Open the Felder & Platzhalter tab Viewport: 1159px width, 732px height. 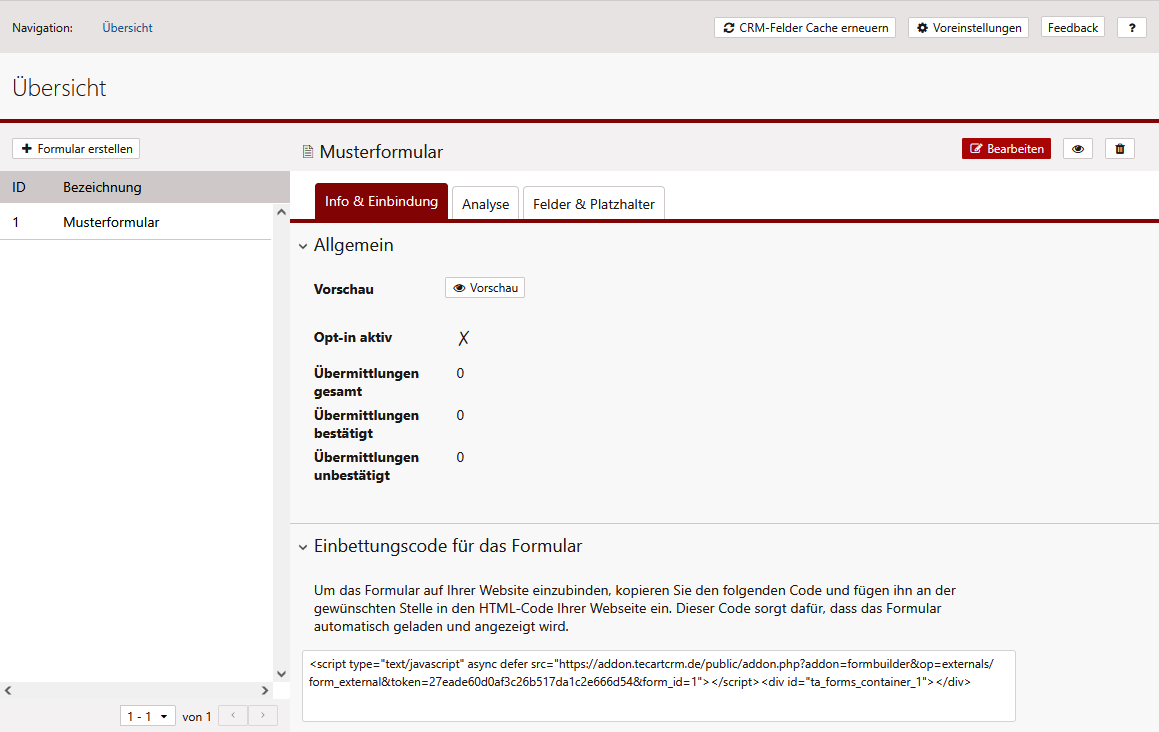click(593, 204)
